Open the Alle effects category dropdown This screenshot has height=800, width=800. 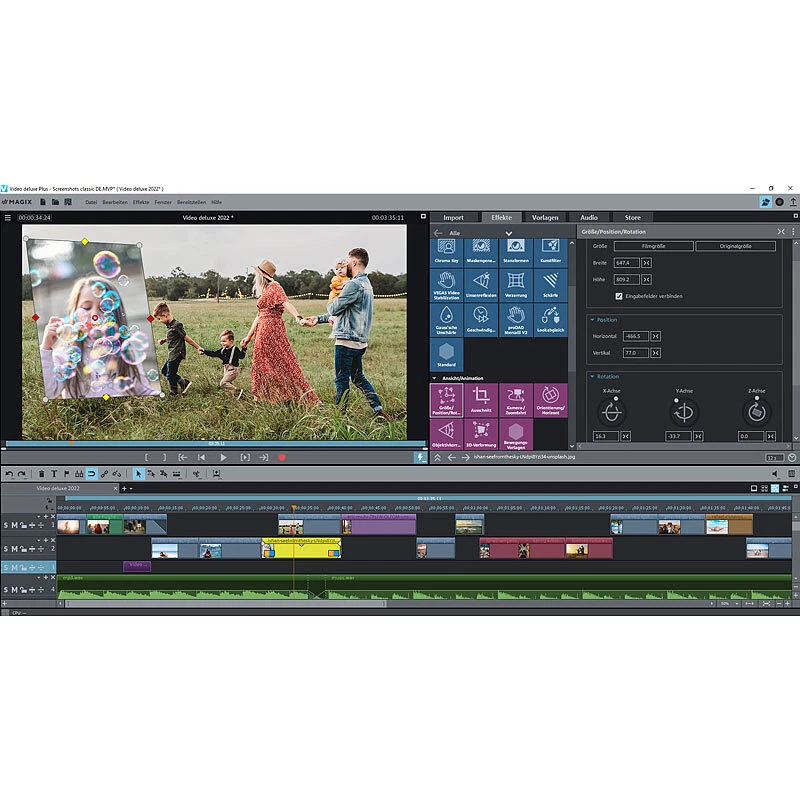click(508, 233)
